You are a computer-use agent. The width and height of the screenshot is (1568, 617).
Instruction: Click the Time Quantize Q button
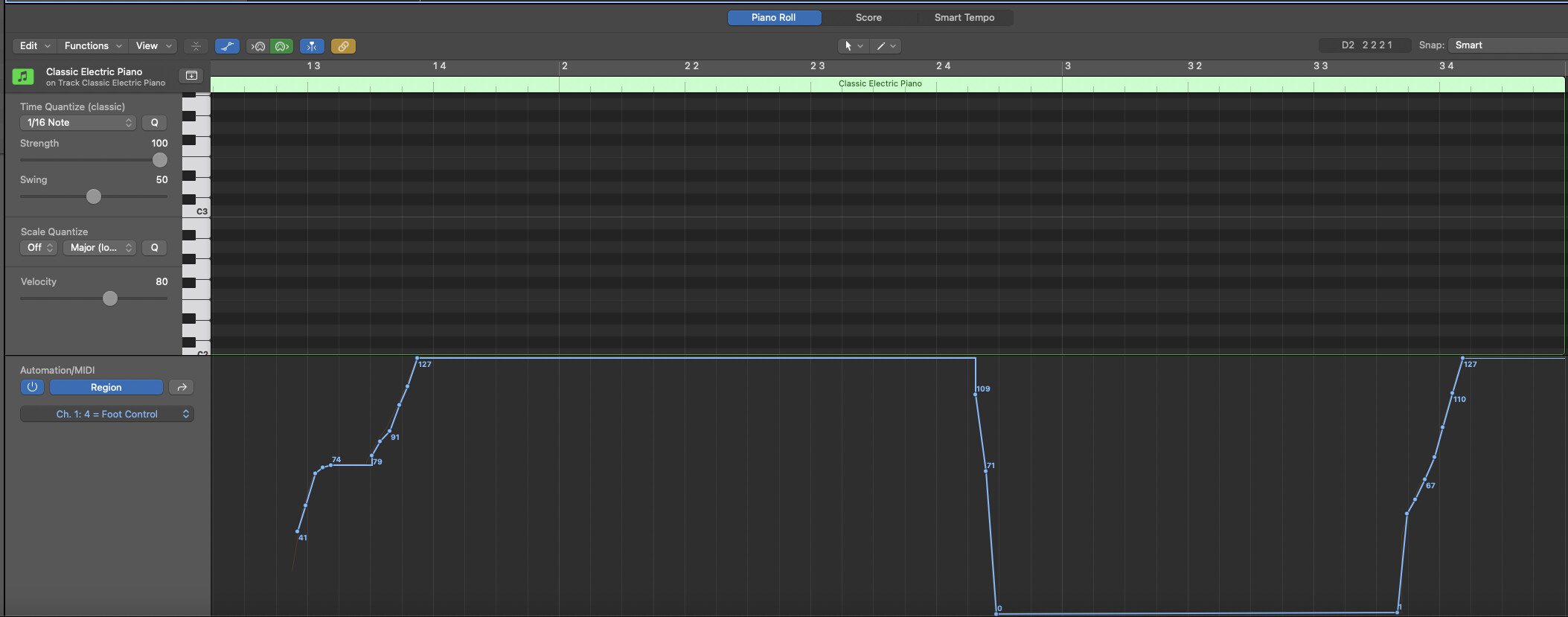coord(155,123)
